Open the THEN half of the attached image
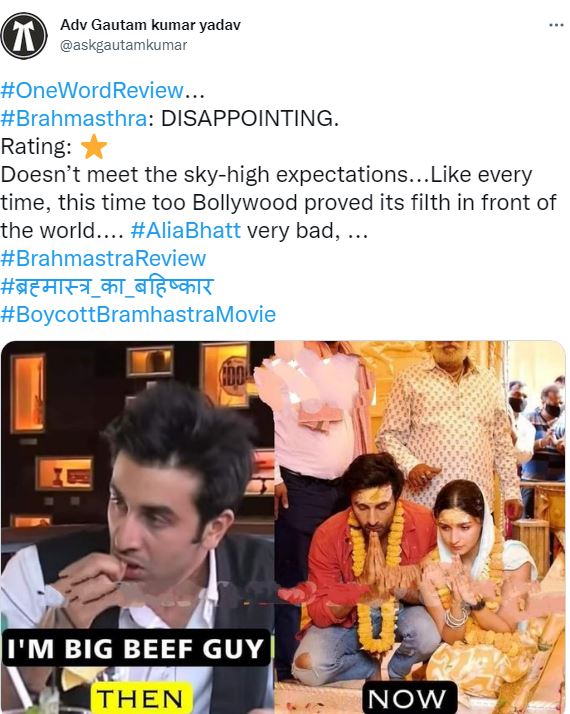This screenshot has width=570, height=714. (137, 527)
